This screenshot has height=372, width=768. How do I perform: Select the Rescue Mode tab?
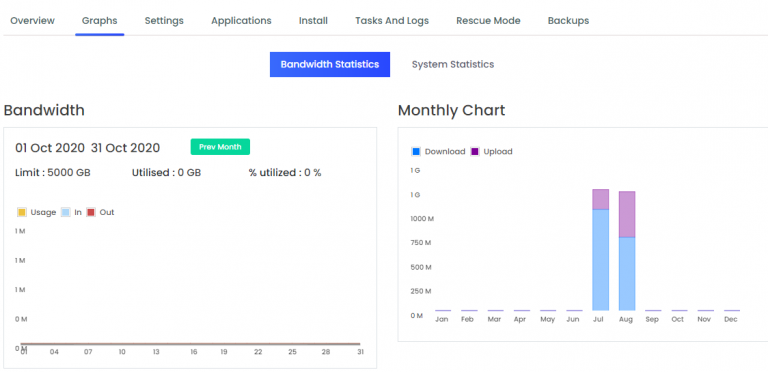point(488,21)
